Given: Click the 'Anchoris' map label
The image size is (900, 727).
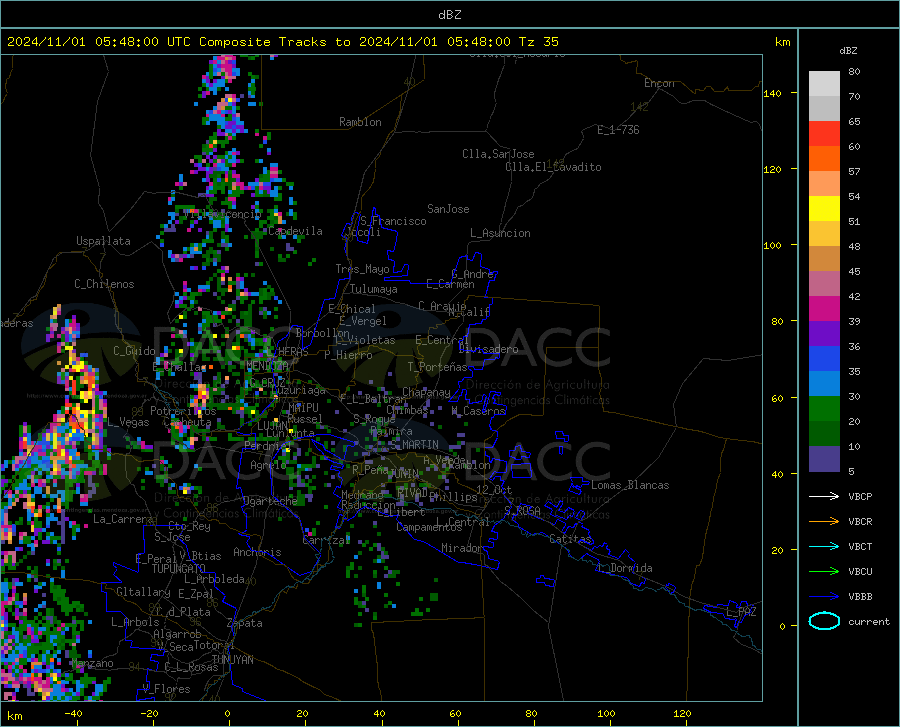Looking at the screenshot, I should click(x=257, y=552).
